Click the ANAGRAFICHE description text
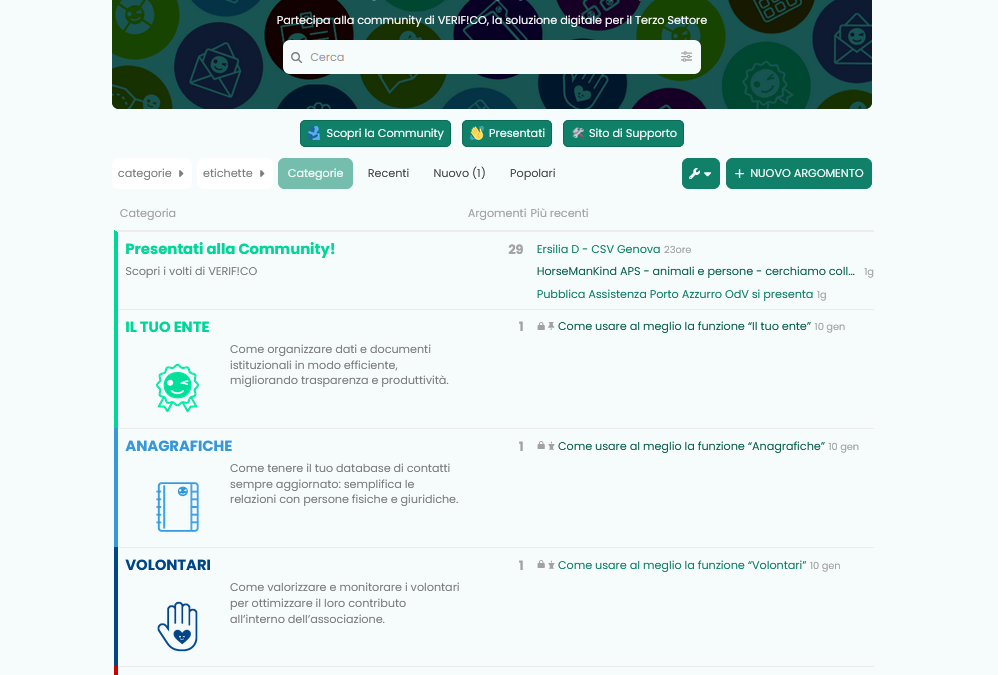Viewport: 998px width, 675px height. click(x=344, y=484)
